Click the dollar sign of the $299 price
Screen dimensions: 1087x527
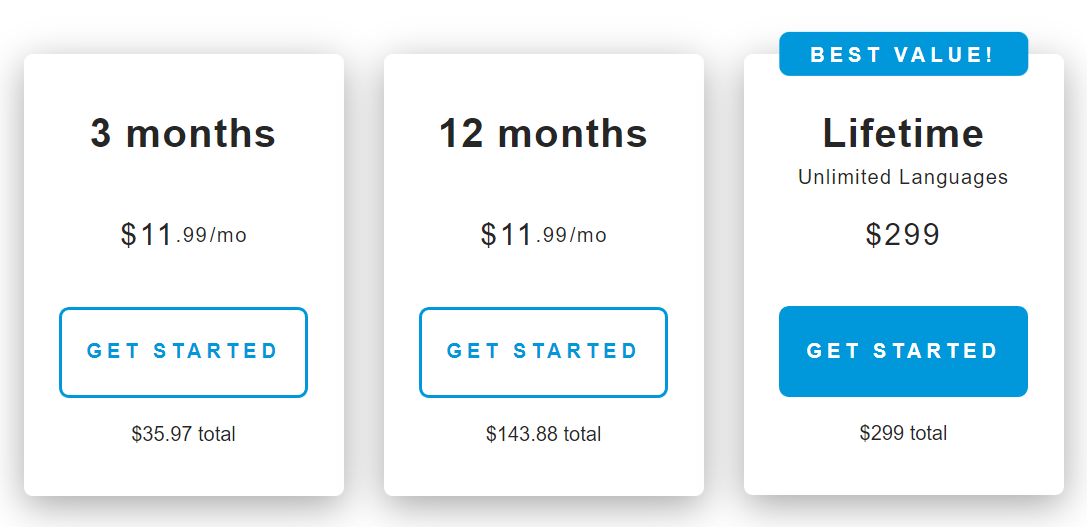click(874, 235)
